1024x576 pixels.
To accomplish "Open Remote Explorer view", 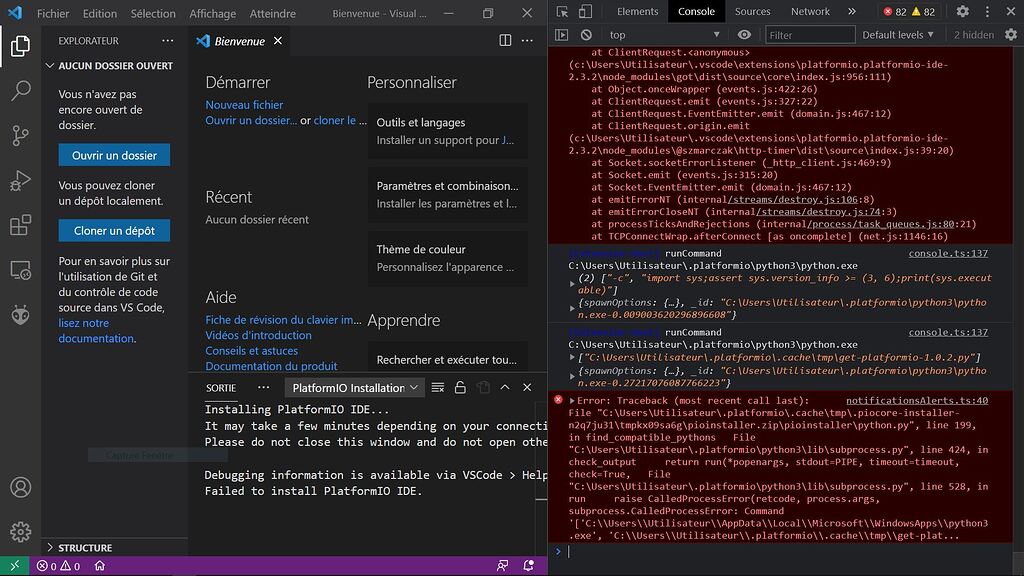I will pos(20,270).
